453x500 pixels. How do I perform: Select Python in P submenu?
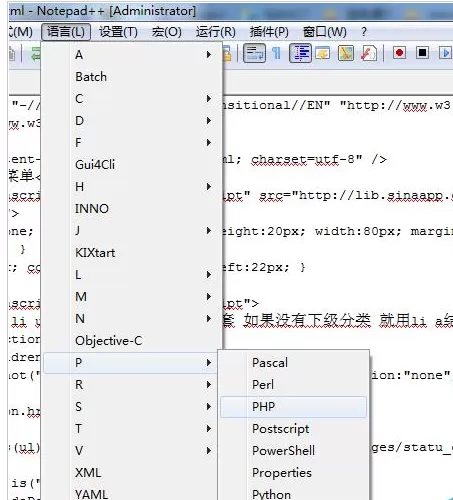[x=293, y=493]
